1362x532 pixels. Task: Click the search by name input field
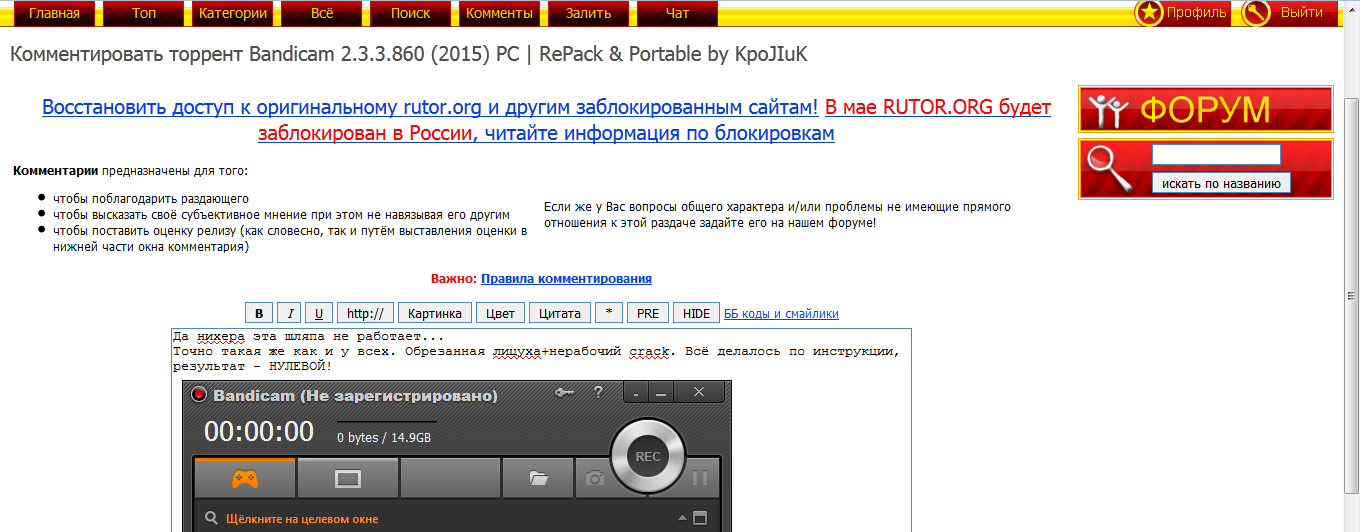pyautogui.click(x=1216, y=155)
